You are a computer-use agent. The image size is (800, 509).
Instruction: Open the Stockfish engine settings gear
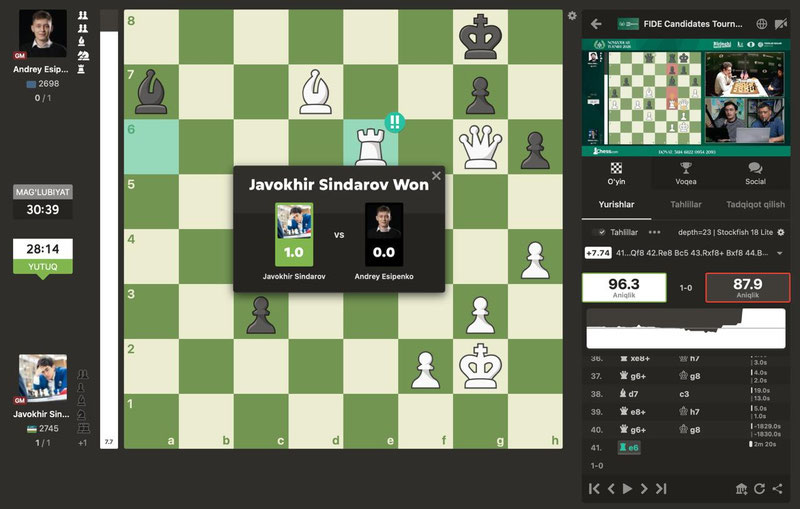pyautogui.click(x=781, y=232)
